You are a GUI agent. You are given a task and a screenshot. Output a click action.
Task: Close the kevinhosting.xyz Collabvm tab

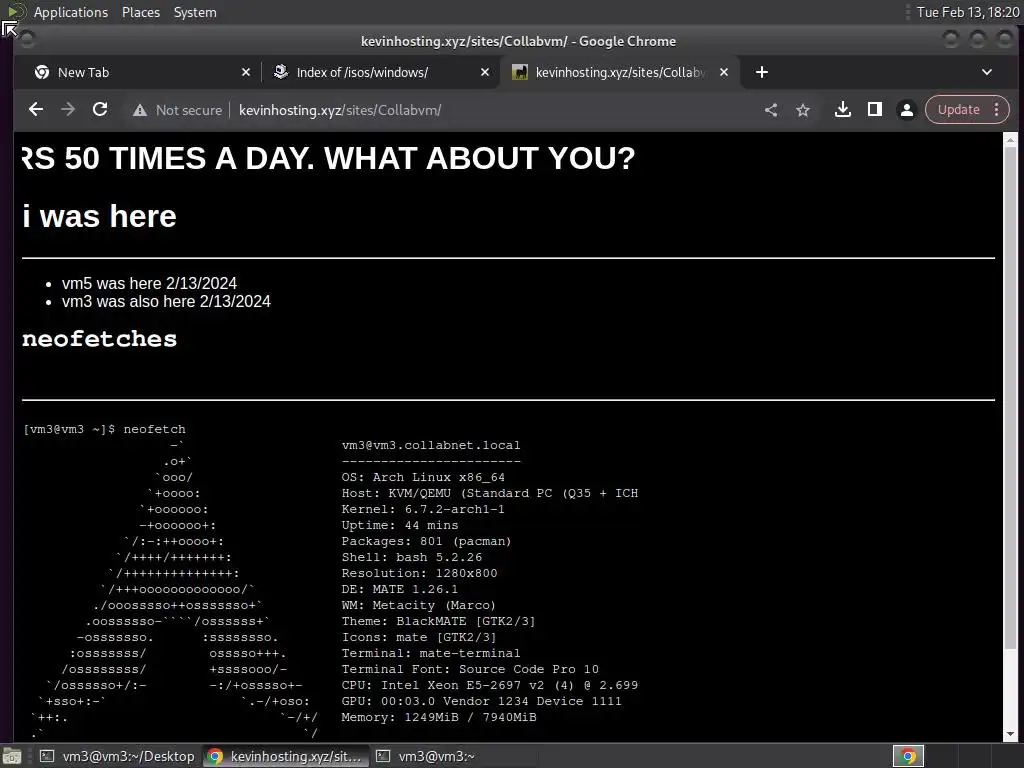724,72
